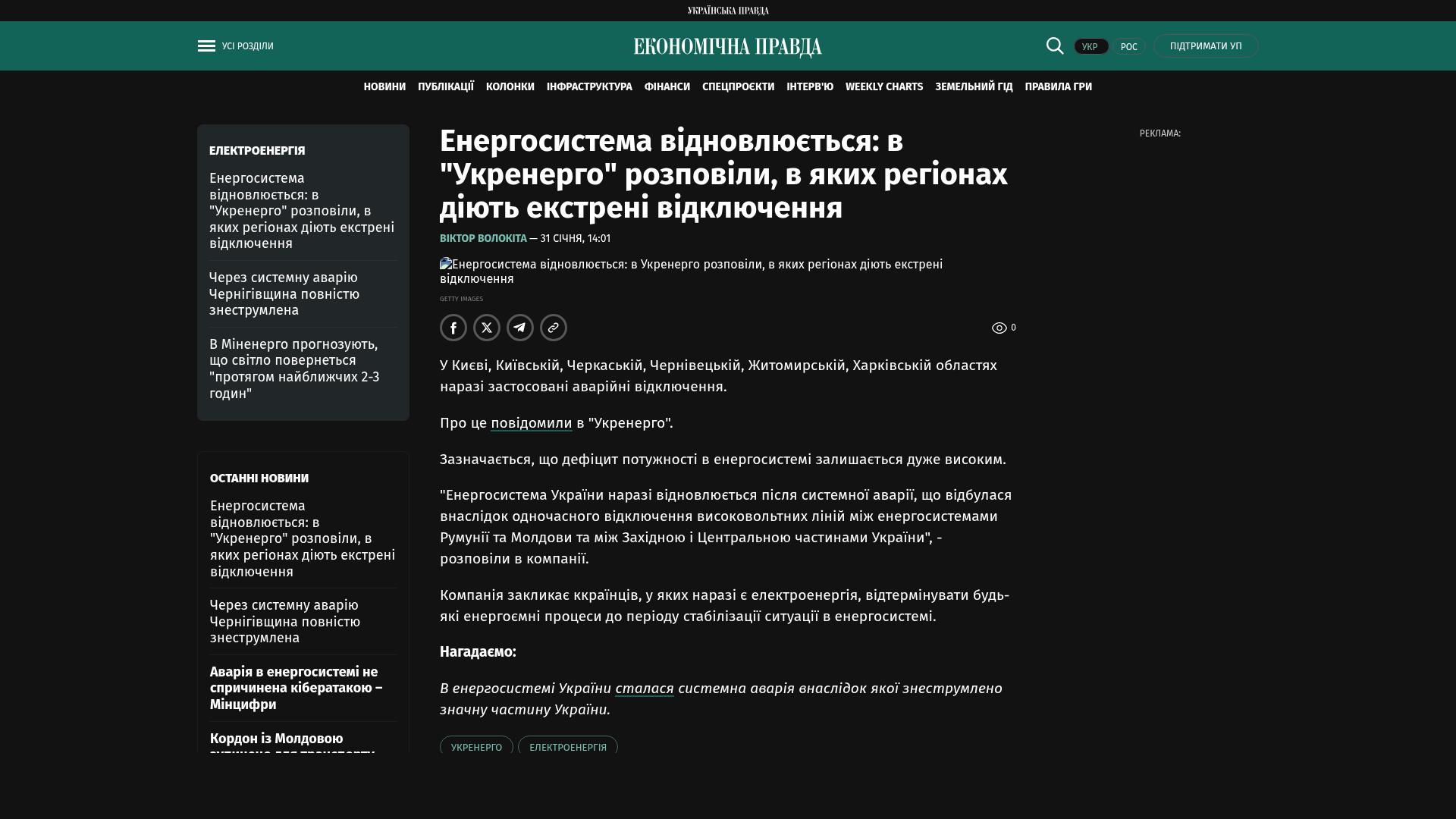Image resolution: width=1456 pixels, height=819 pixels.
Task: Expand the Усі розділи sections menu
Action: point(248,46)
